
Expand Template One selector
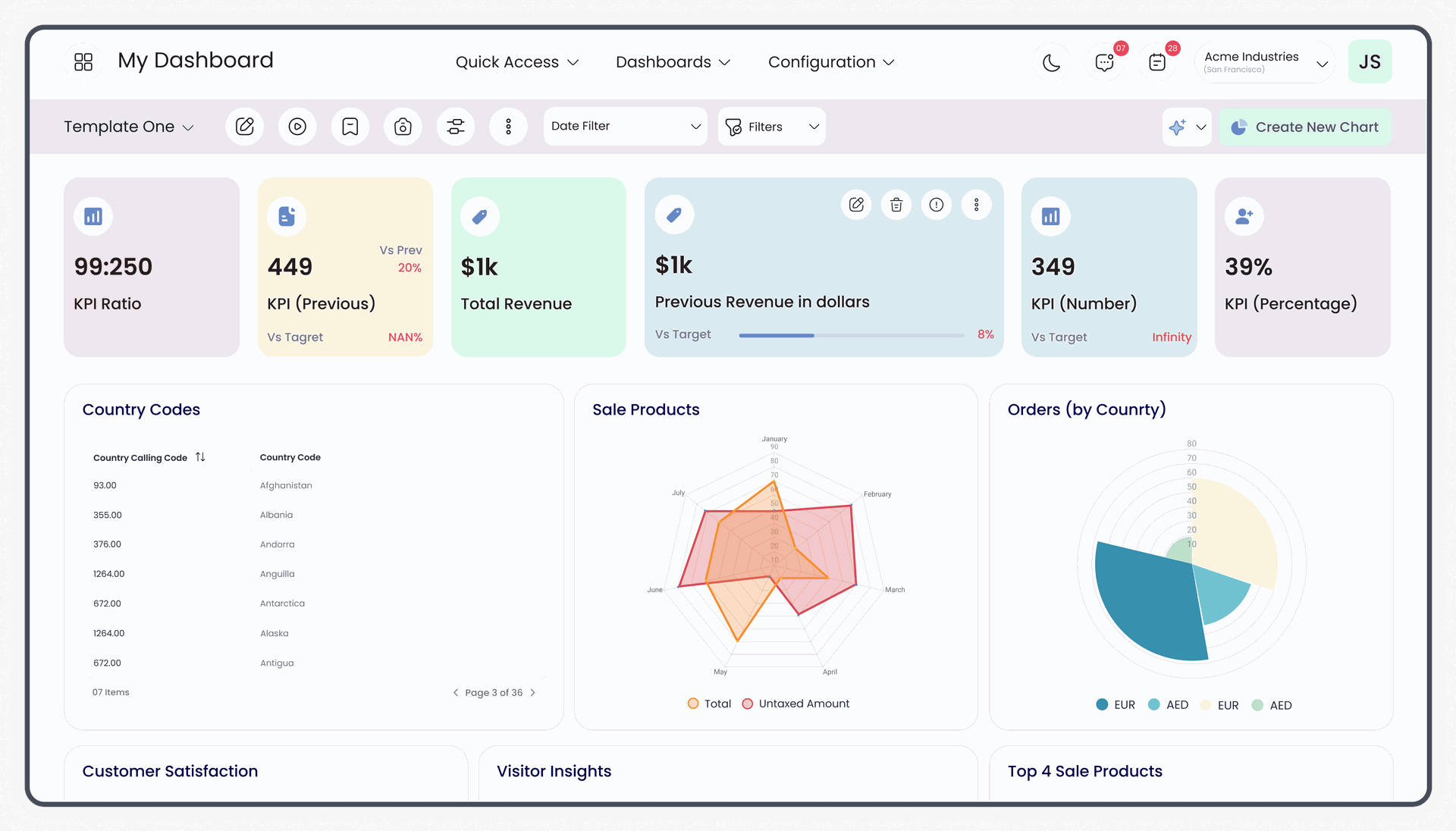coord(129,127)
